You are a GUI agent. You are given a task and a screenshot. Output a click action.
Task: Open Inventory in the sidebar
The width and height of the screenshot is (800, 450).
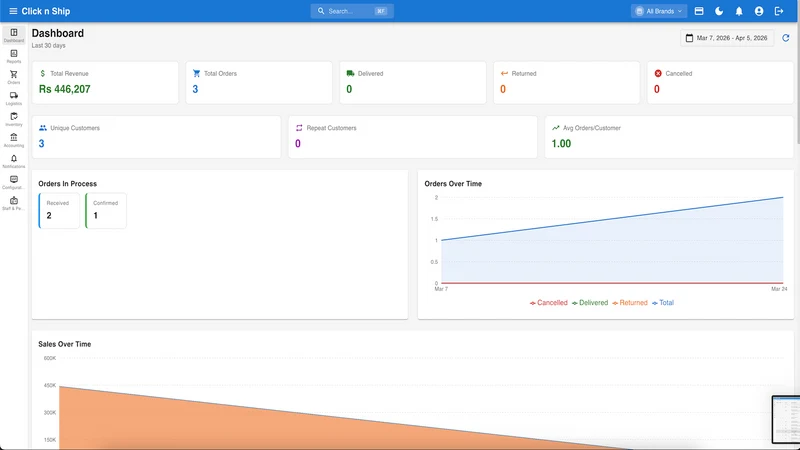(14, 119)
